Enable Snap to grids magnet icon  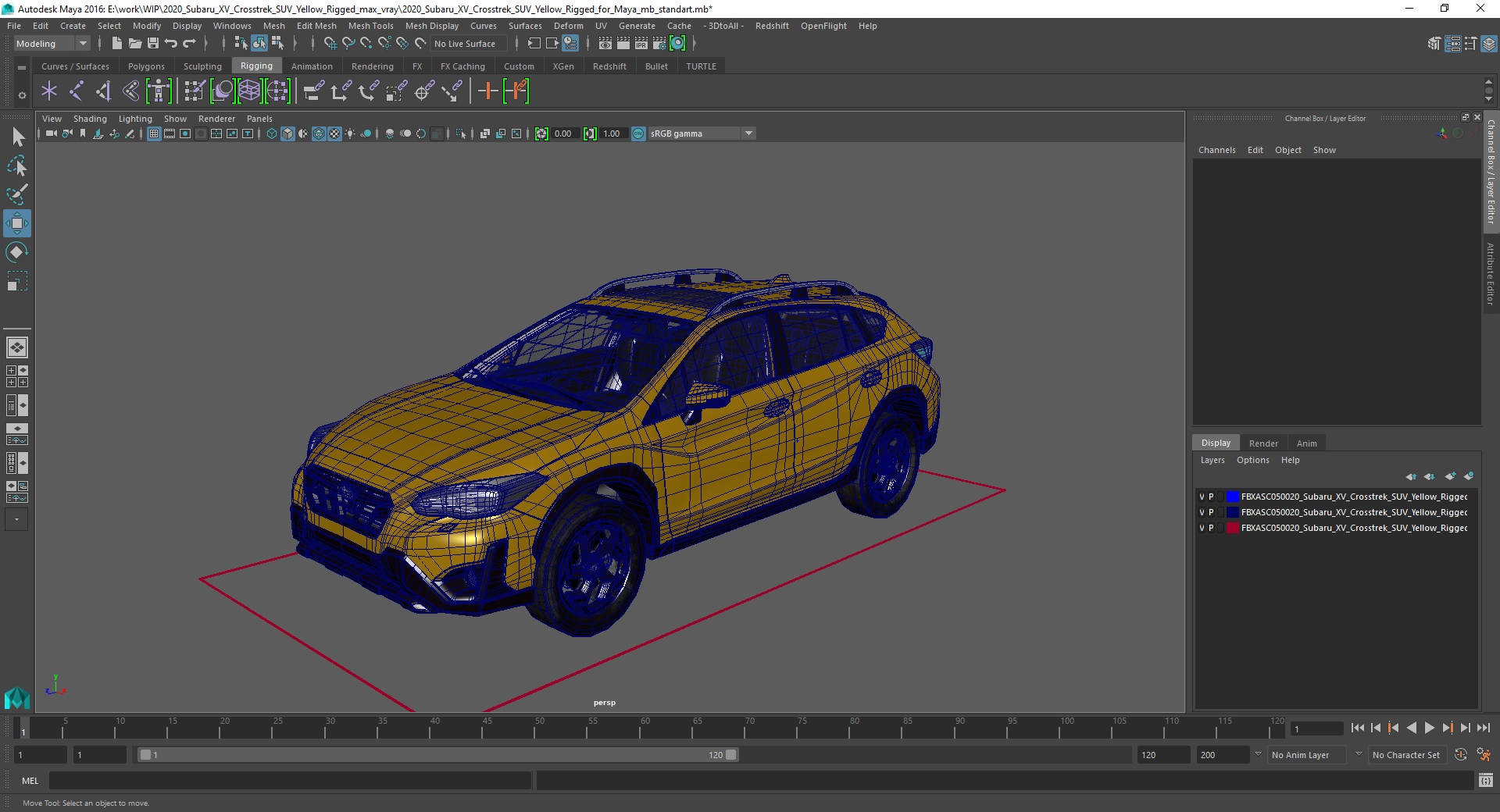coord(330,44)
